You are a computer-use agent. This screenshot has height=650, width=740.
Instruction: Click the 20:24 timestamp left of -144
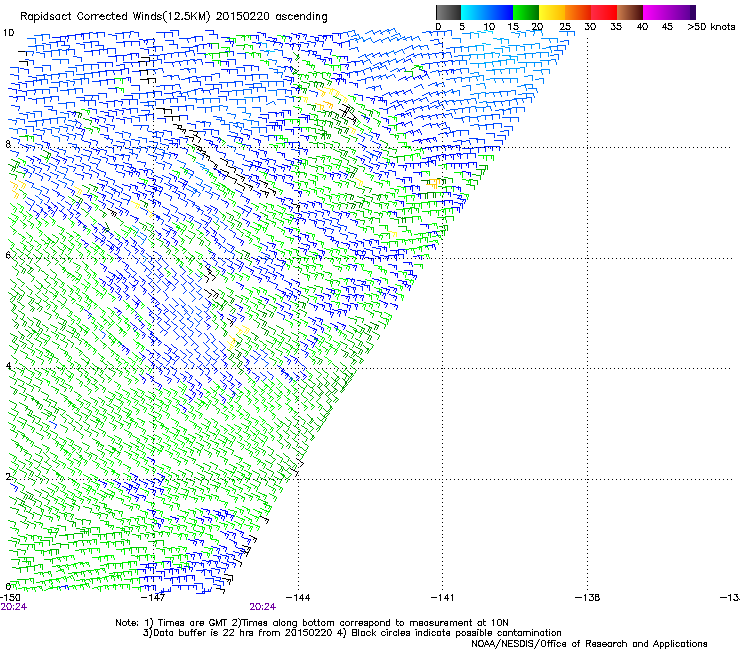coord(263,607)
